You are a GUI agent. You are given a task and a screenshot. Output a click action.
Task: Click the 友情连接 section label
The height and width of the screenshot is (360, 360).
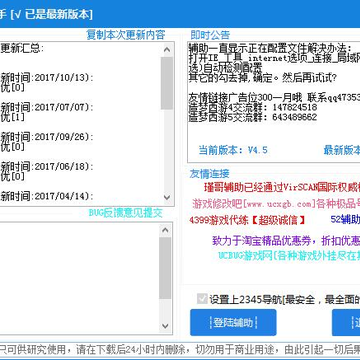pyautogui.click(x=209, y=173)
